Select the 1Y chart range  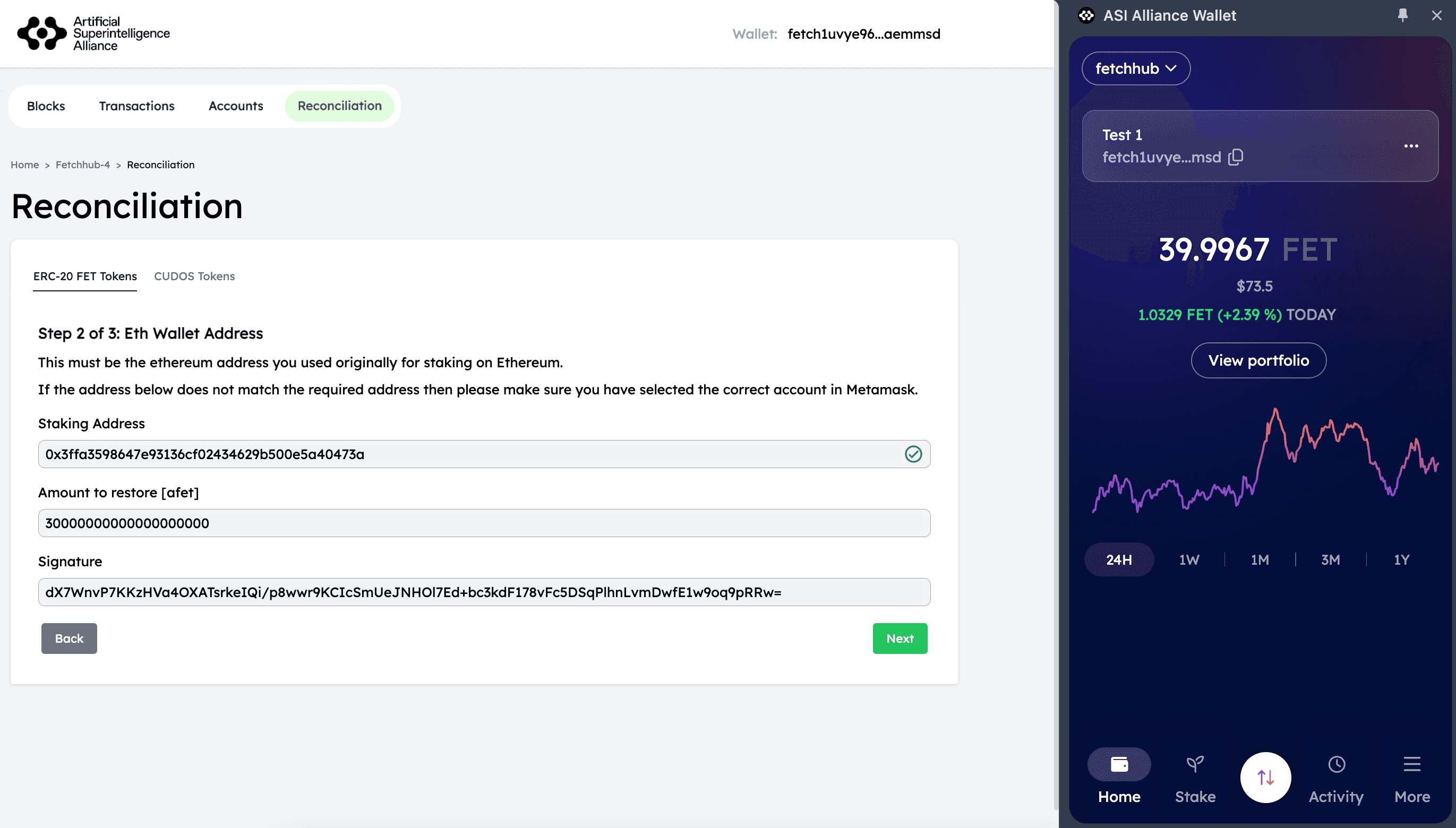[x=1401, y=559]
